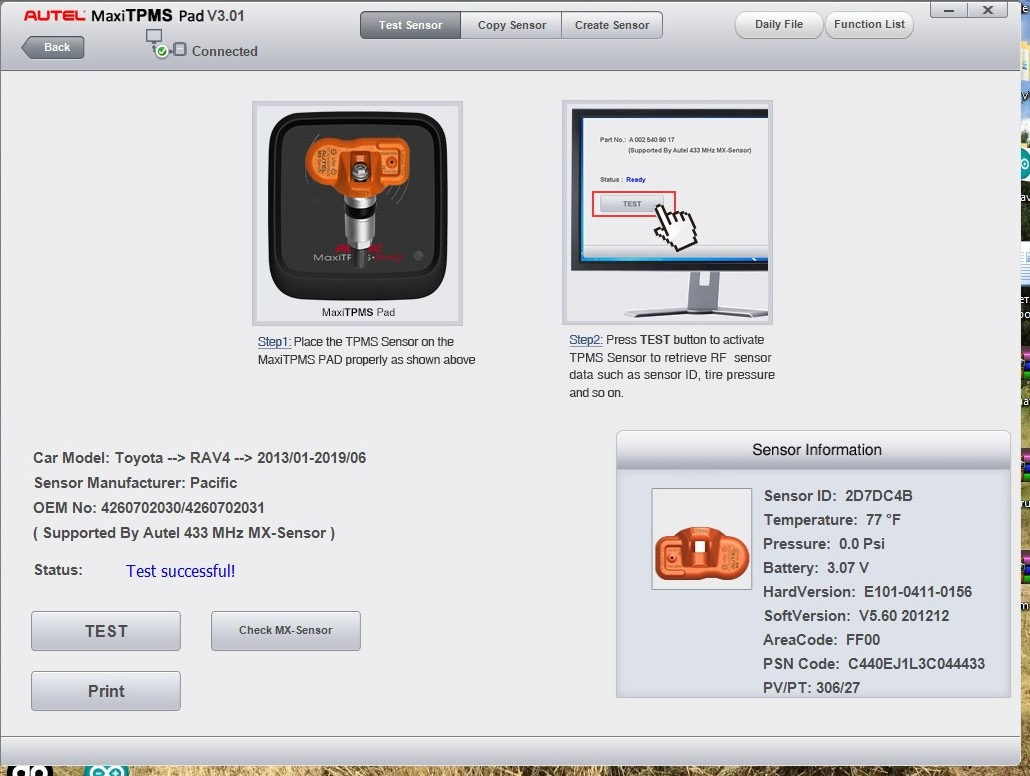The height and width of the screenshot is (776, 1030).
Task: Close the MaxiTPMS Pad window
Action: 987,10
